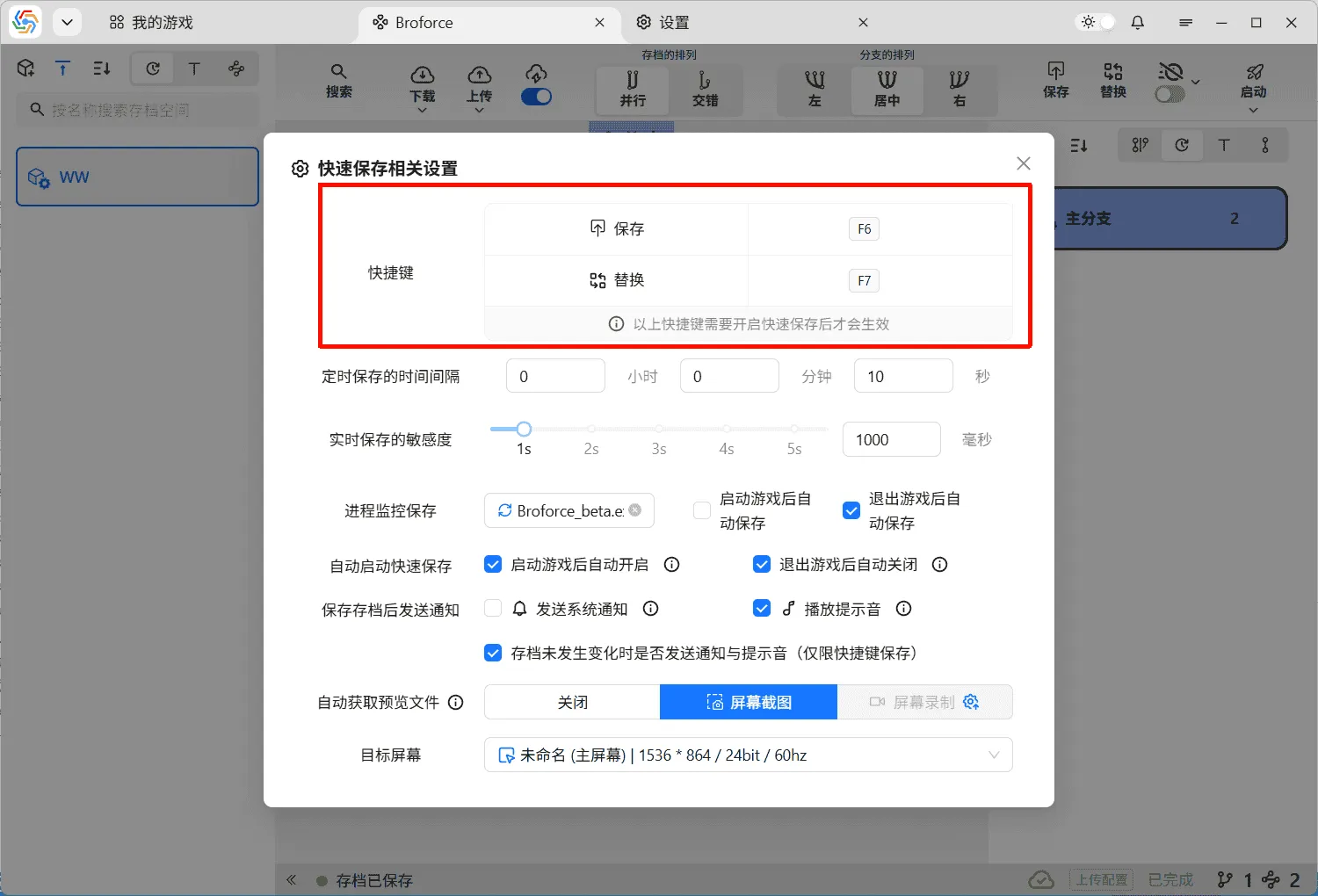The image size is (1318, 896).
Task: Create a new archive space via cube icon
Action: click(25, 68)
